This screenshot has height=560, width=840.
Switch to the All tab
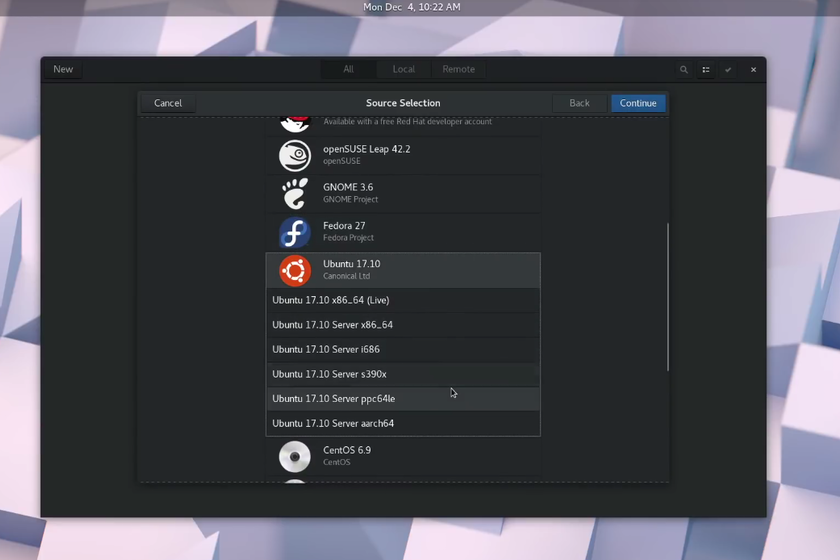pyautogui.click(x=349, y=69)
